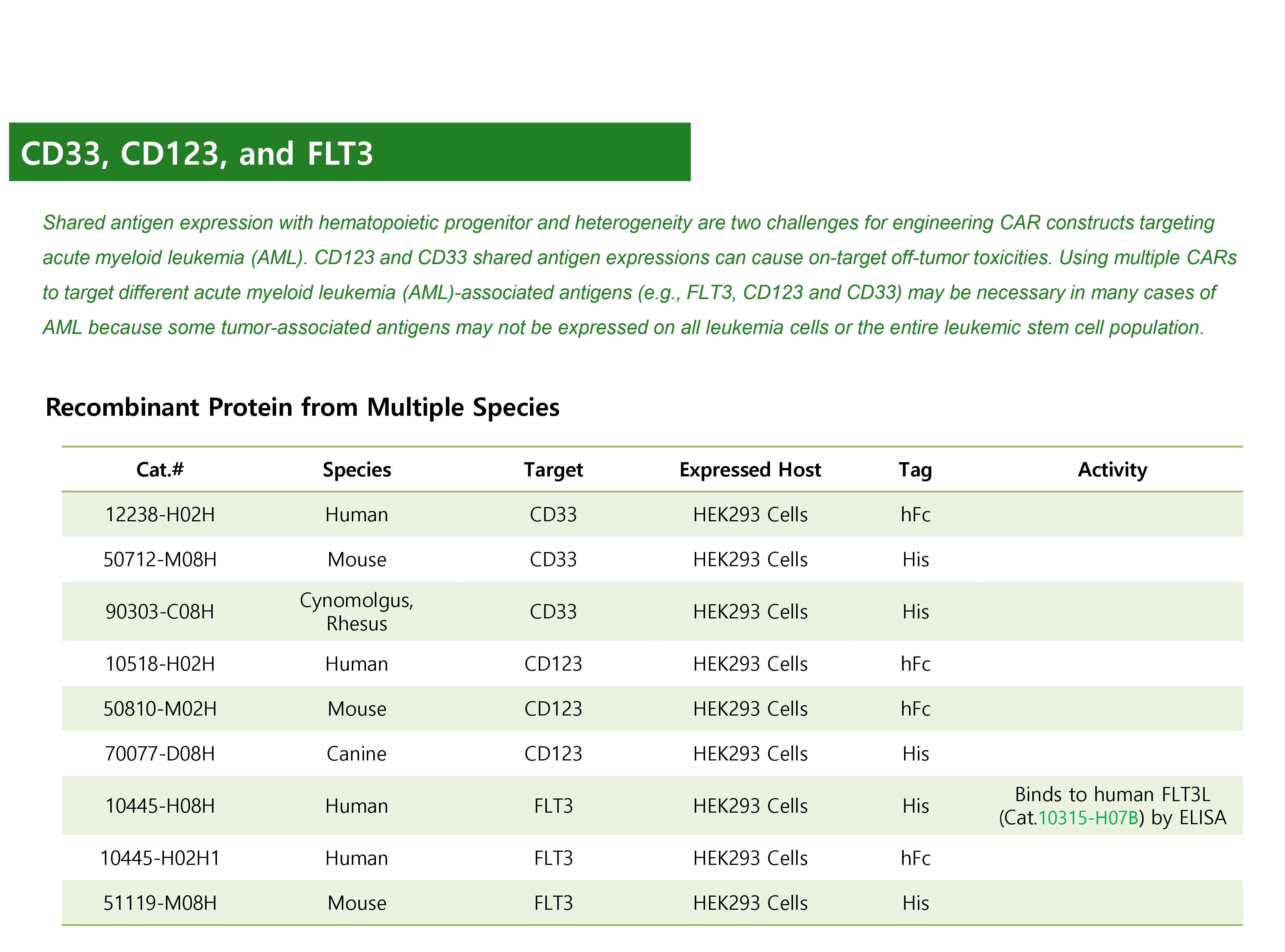
Task: Click Mouse species in the 50712-M08H row
Action: coord(357,560)
